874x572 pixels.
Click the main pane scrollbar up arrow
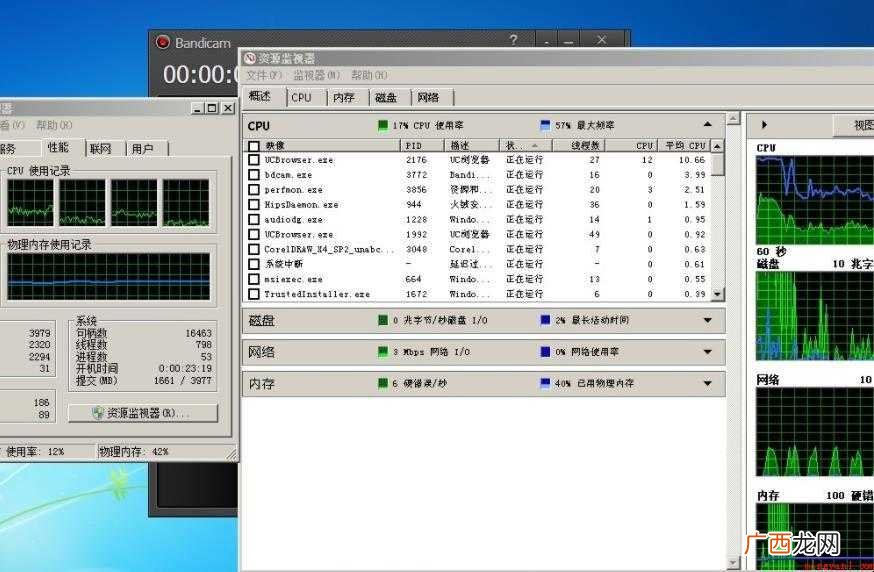pos(734,119)
